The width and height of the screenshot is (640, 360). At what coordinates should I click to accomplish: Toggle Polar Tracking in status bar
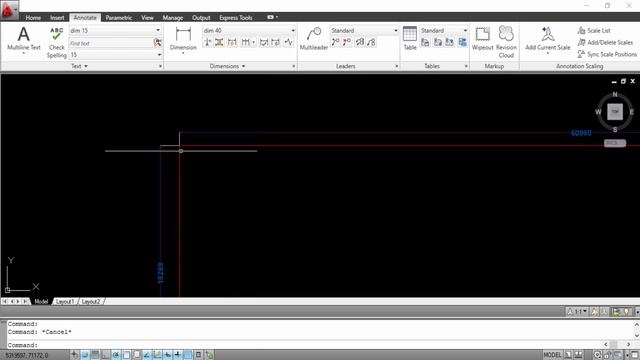point(116,355)
